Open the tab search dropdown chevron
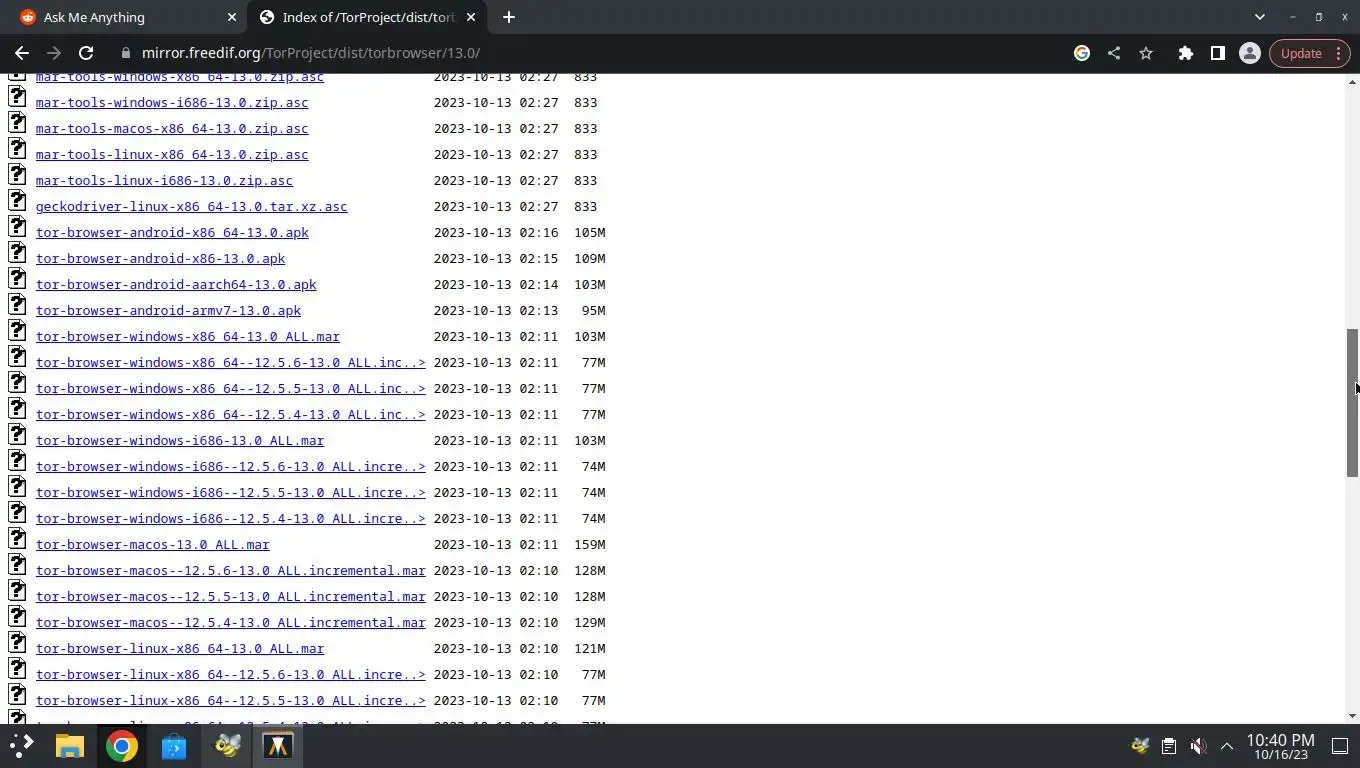 (x=1260, y=17)
